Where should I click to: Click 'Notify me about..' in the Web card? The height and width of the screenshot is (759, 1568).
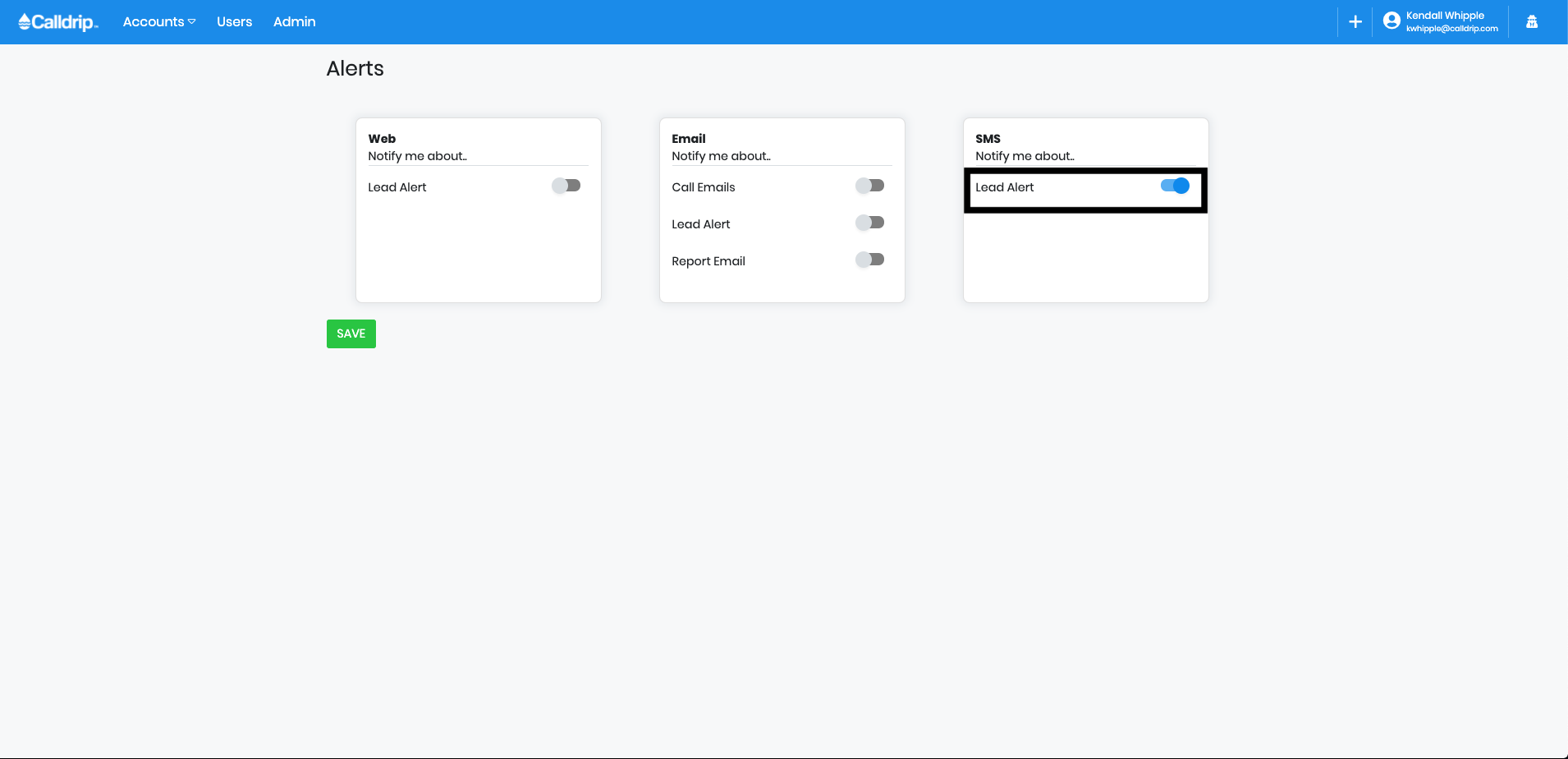click(x=417, y=156)
